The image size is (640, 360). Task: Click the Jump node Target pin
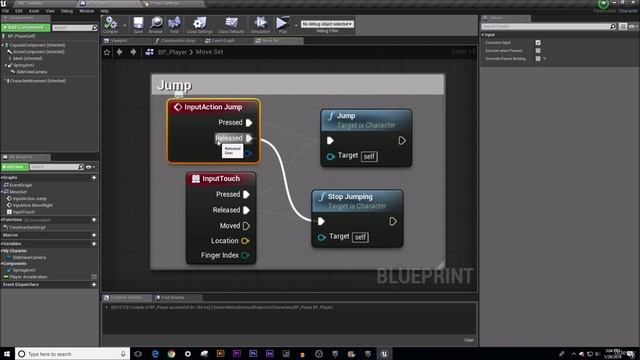point(331,156)
